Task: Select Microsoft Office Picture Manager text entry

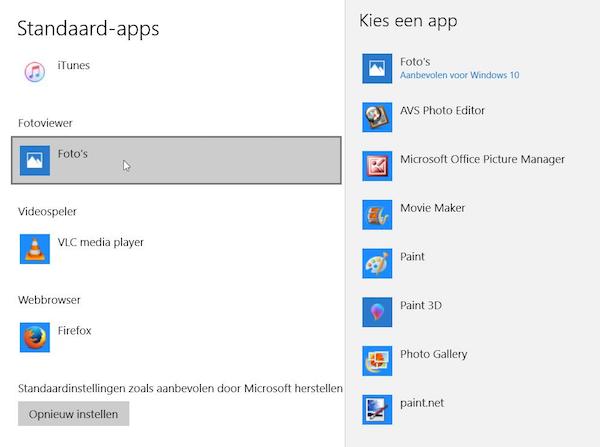Action: point(483,159)
